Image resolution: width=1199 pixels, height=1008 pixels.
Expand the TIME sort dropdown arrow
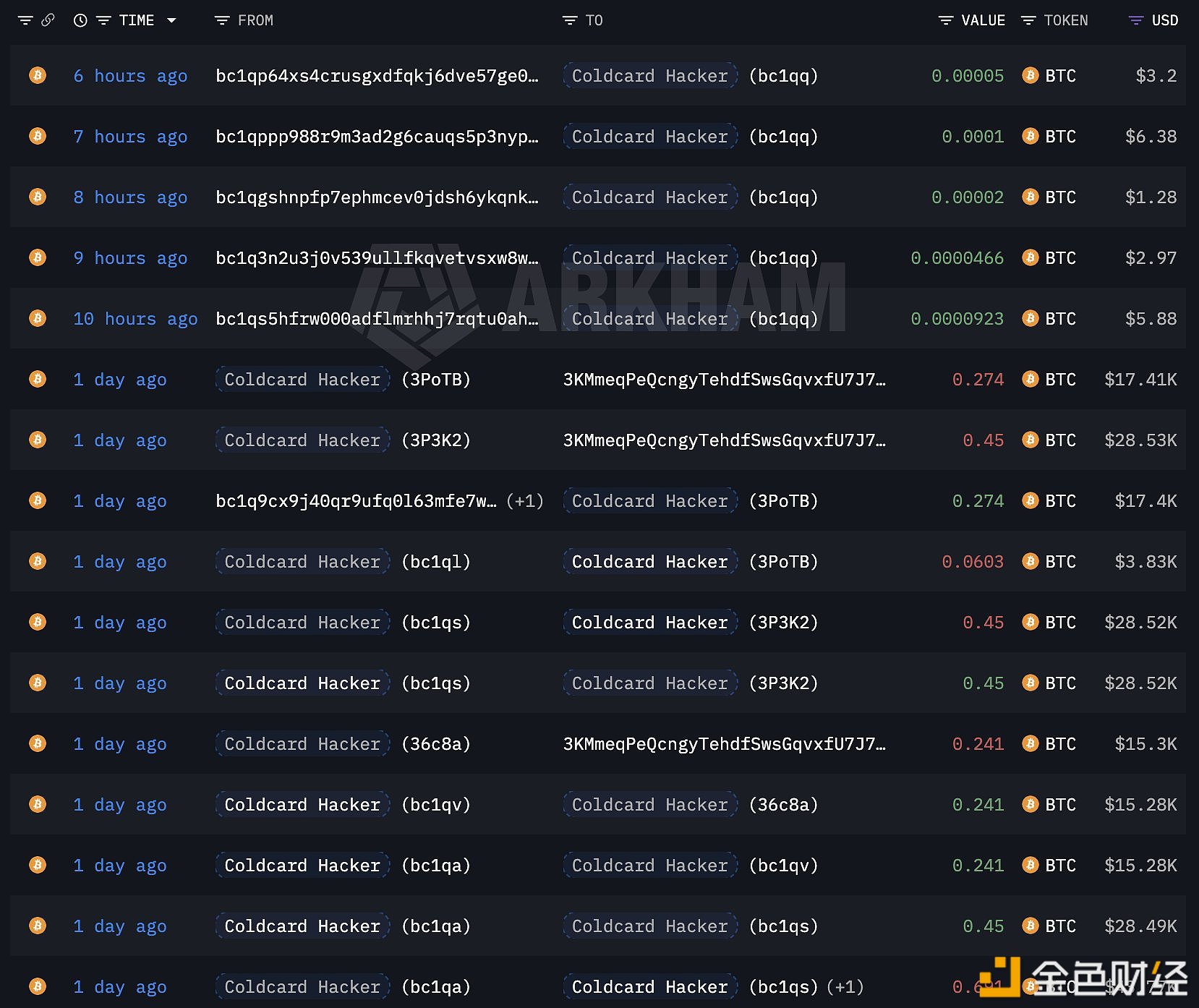coord(171,20)
